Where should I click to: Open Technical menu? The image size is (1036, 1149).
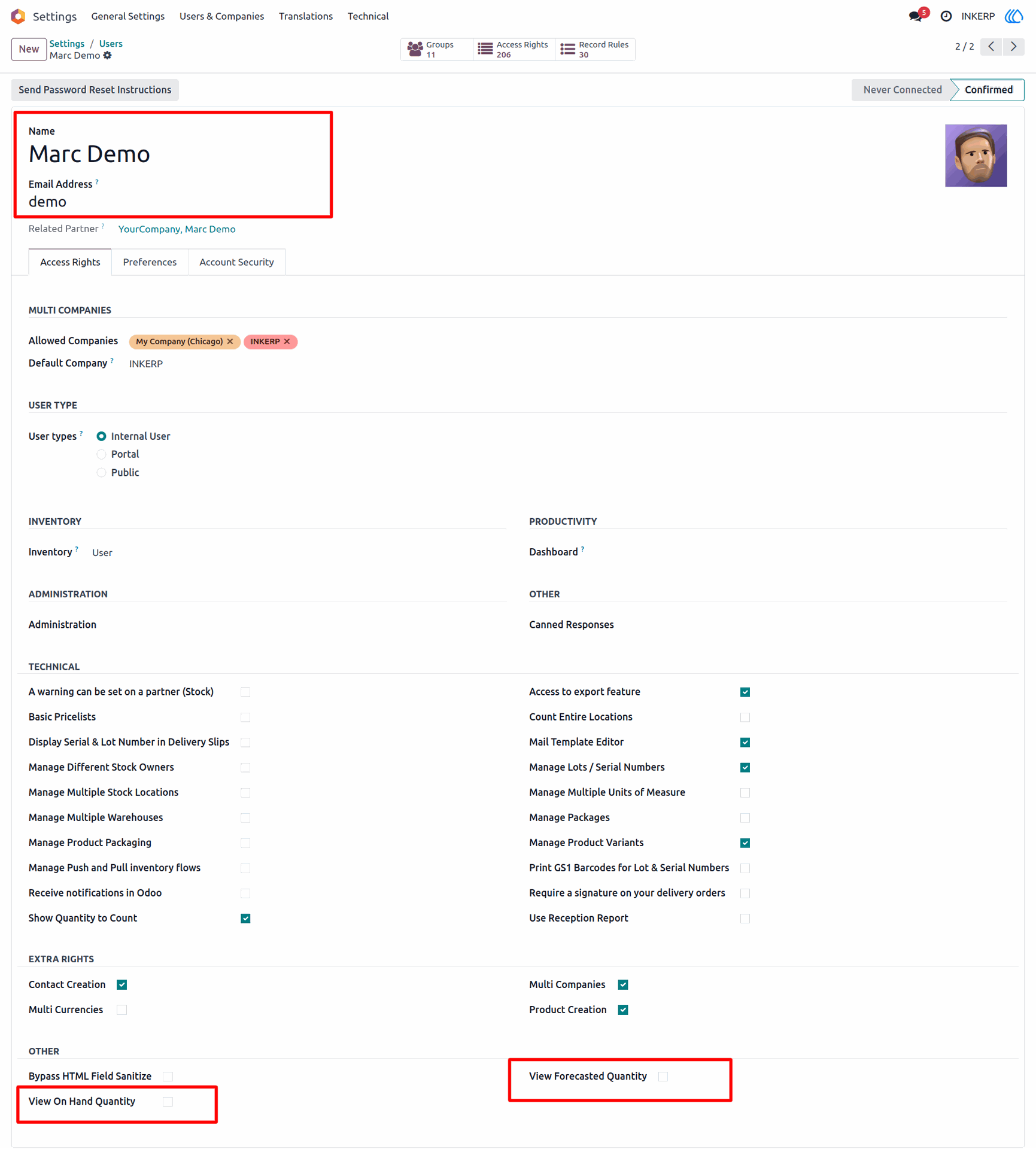[x=368, y=16]
